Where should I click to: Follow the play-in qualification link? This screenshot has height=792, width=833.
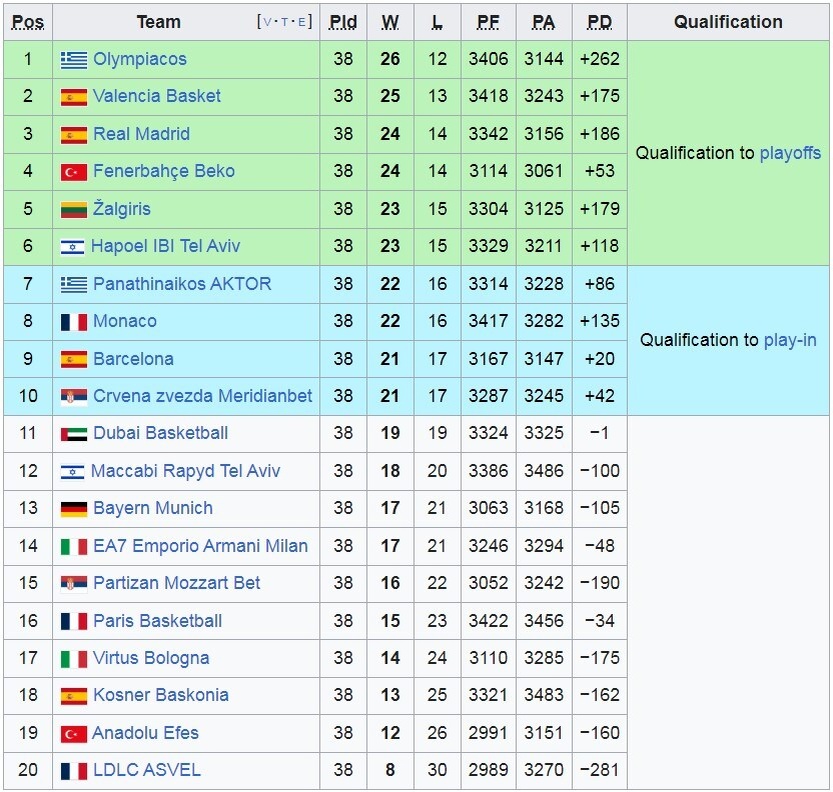[790, 340]
